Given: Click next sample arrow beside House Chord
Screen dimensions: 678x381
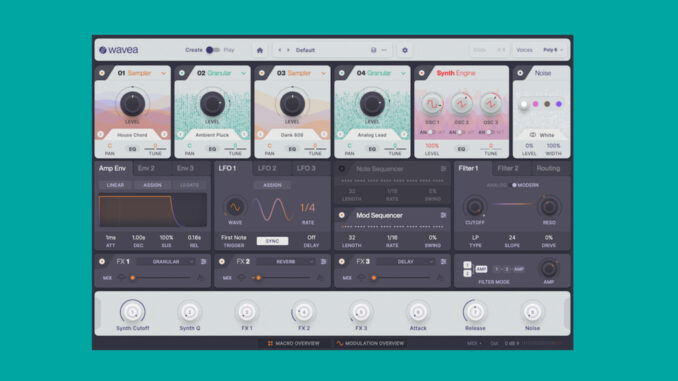Looking at the screenshot, I should [x=164, y=134].
